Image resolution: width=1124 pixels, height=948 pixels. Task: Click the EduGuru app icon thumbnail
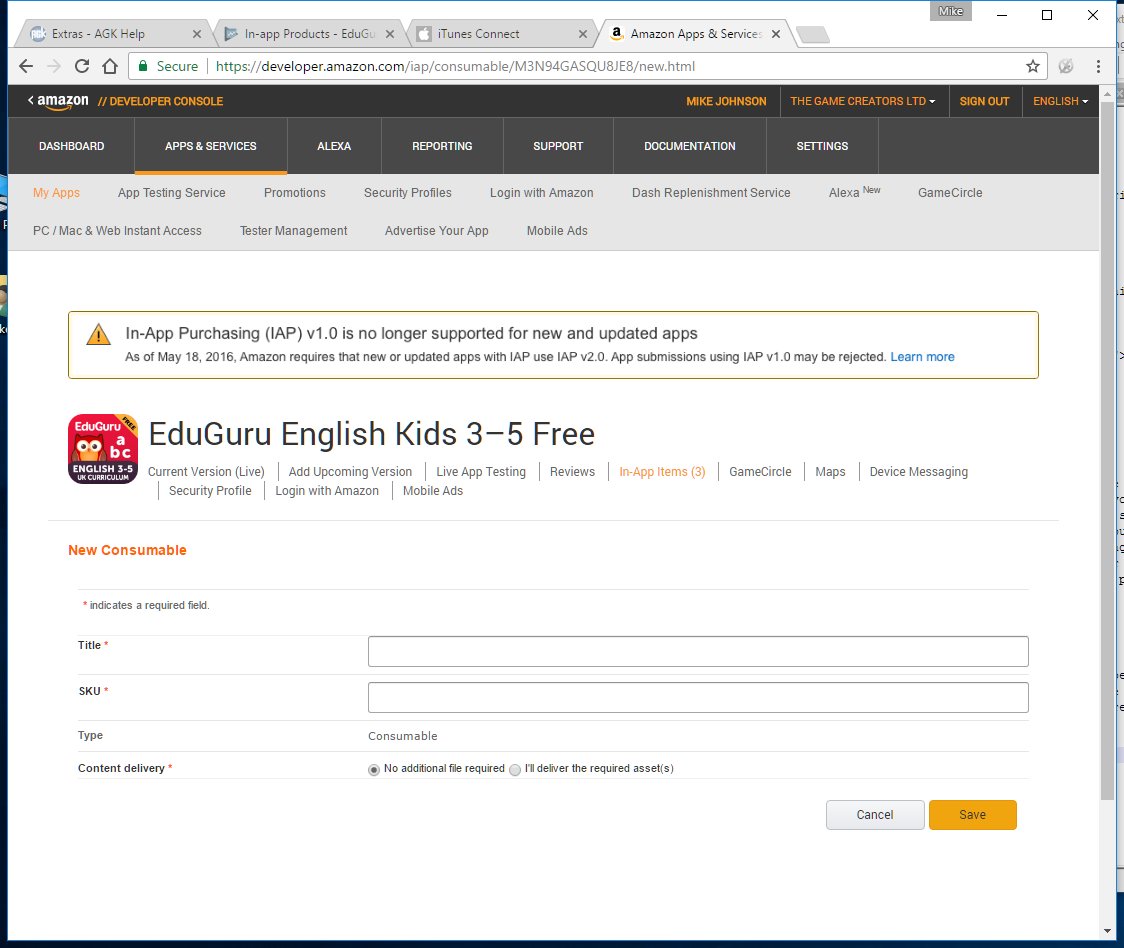click(x=103, y=449)
